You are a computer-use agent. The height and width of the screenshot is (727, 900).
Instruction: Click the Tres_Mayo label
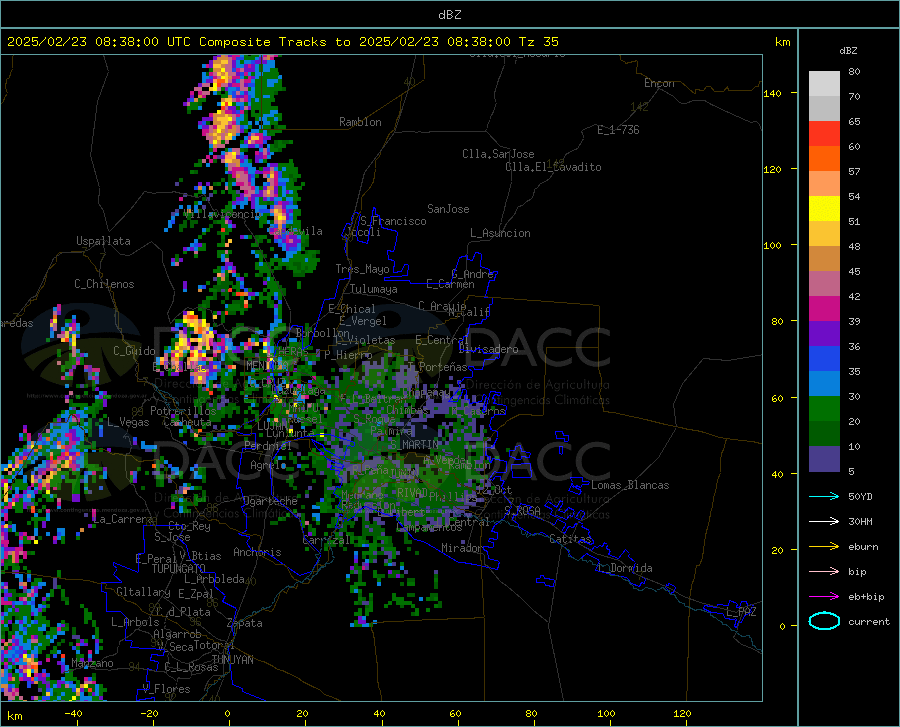363,269
